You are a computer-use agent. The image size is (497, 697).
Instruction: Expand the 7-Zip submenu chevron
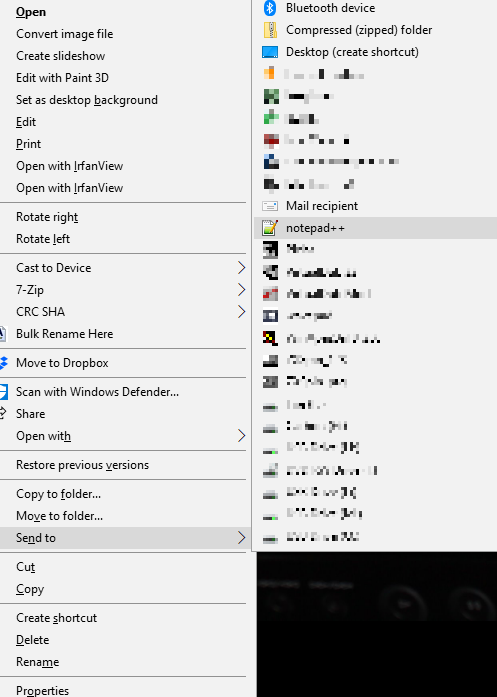pyautogui.click(x=241, y=290)
